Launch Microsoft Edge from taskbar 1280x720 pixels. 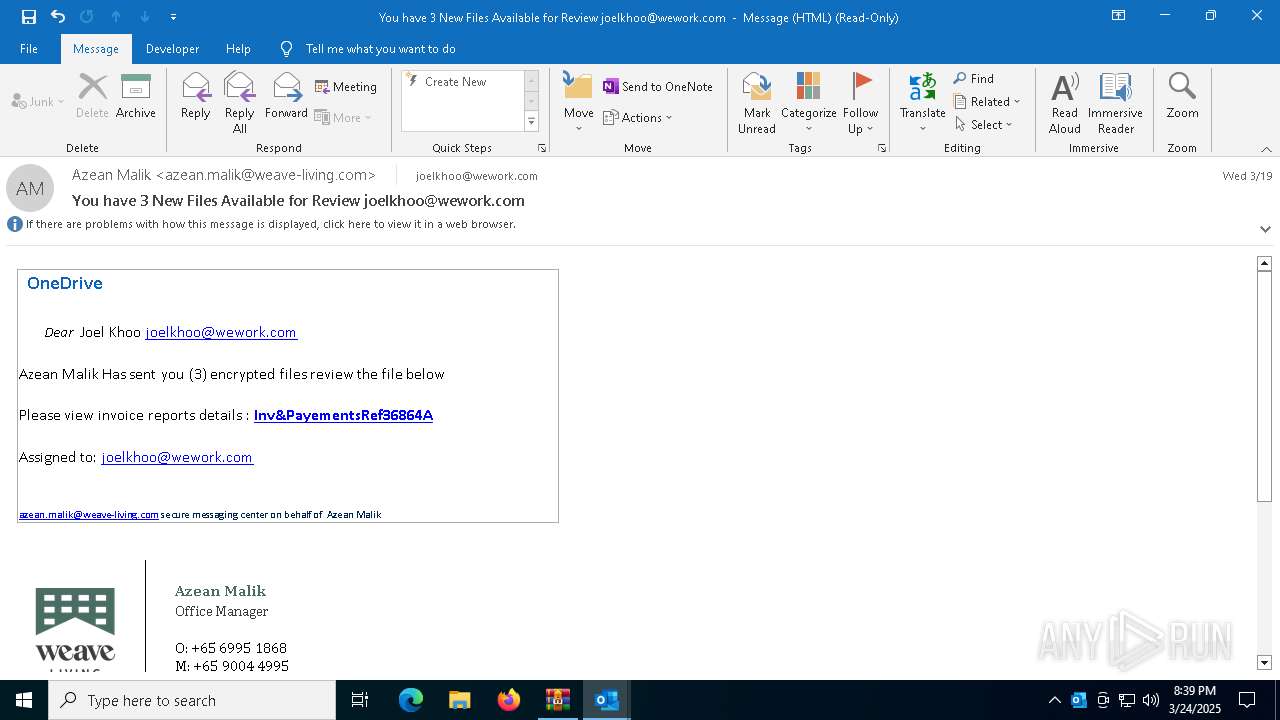point(411,700)
